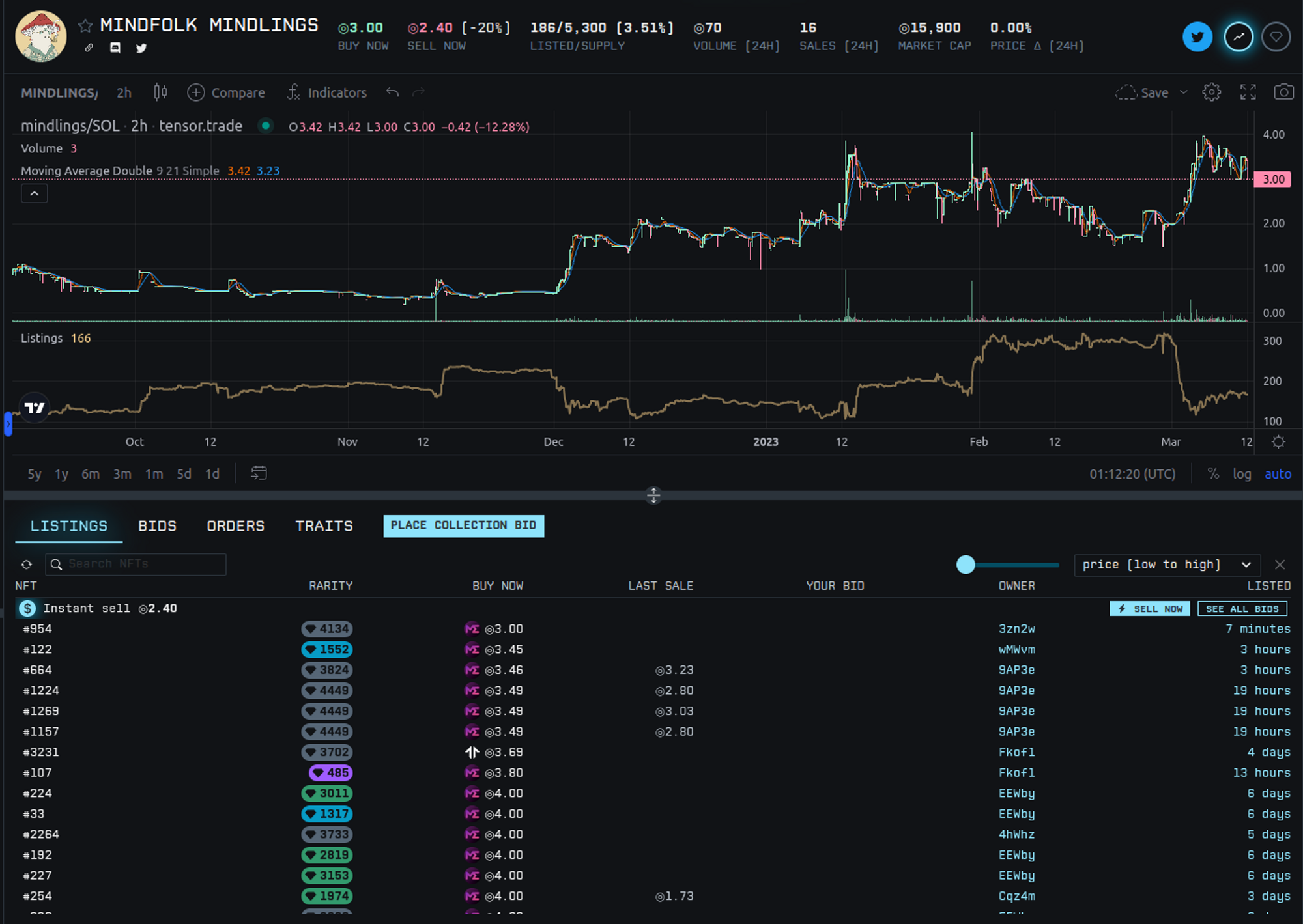This screenshot has width=1303, height=924.
Task: Adjust the listings size slider
Action: (x=1008, y=565)
